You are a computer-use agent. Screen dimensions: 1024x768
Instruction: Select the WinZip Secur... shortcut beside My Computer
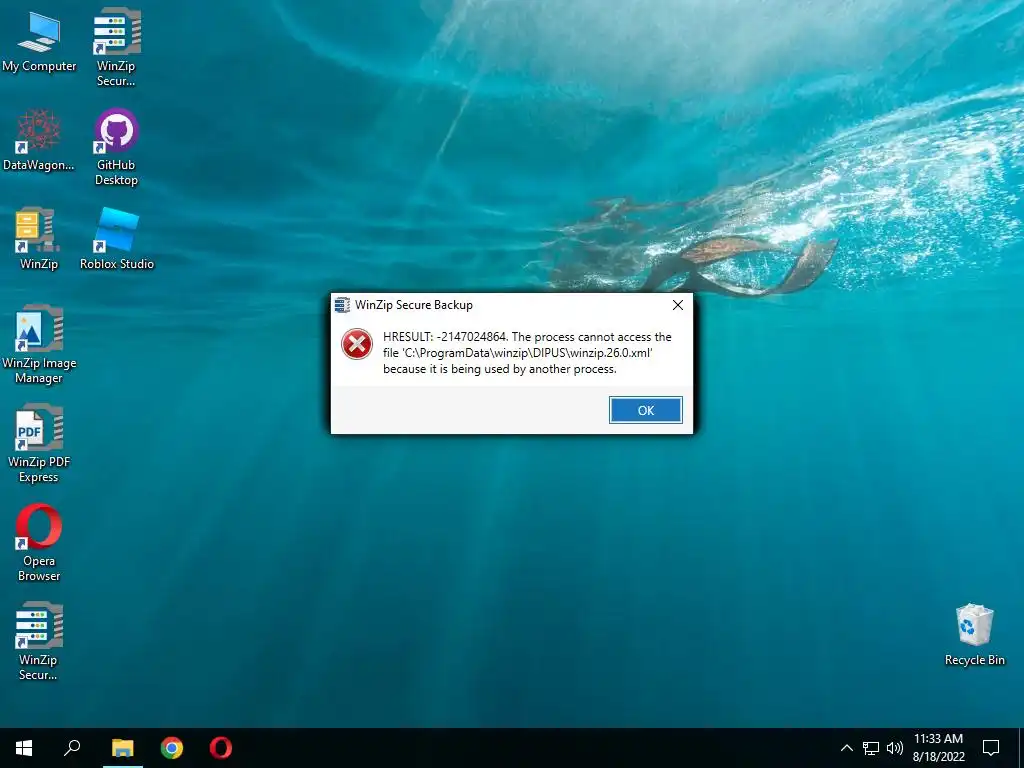(116, 47)
